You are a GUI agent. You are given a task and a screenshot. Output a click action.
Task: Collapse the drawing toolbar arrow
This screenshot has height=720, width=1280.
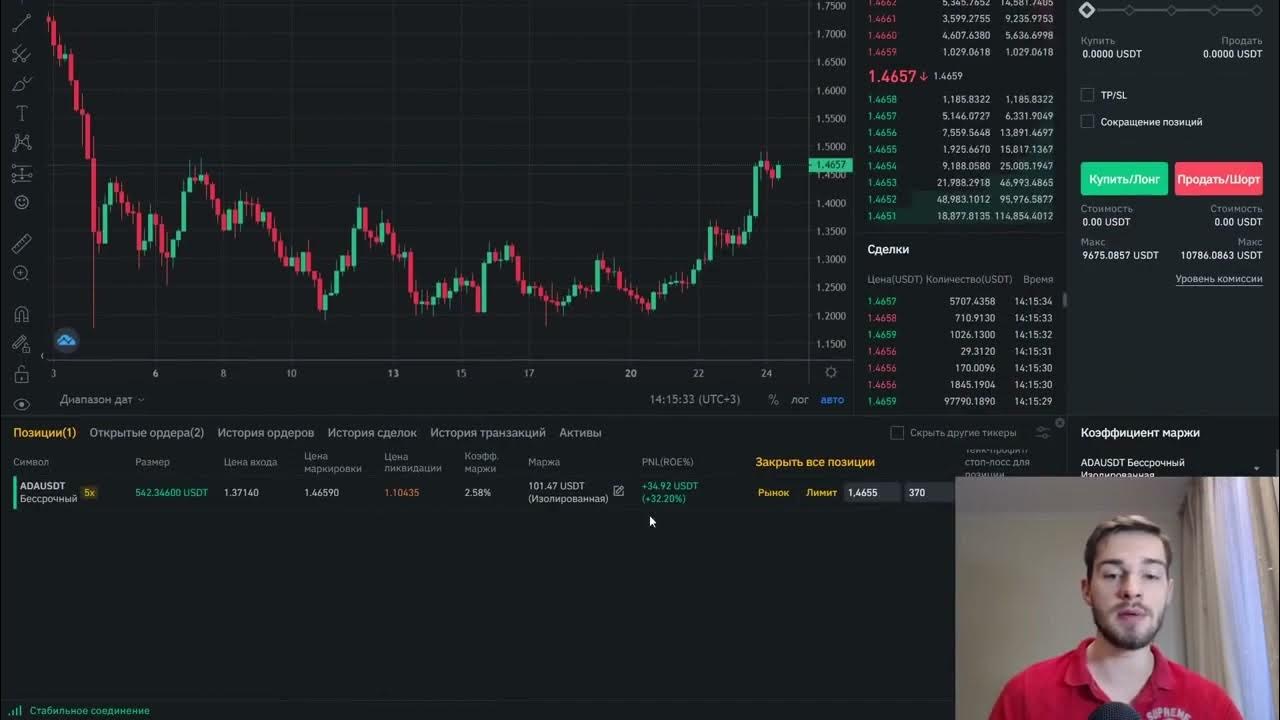[x=43, y=356]
